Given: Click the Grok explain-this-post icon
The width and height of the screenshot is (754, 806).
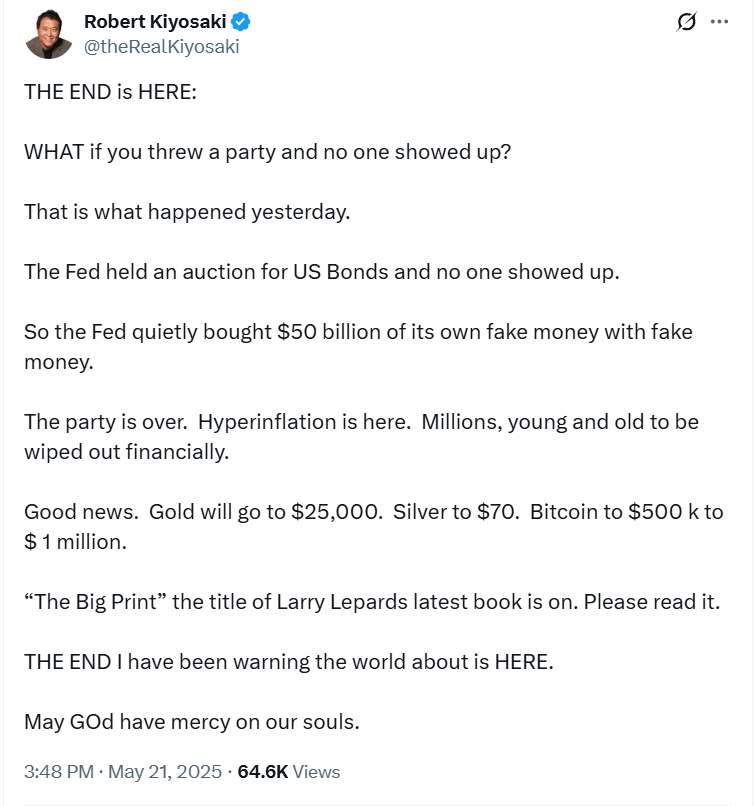Looking at the screenshot, I should (687, 22).
